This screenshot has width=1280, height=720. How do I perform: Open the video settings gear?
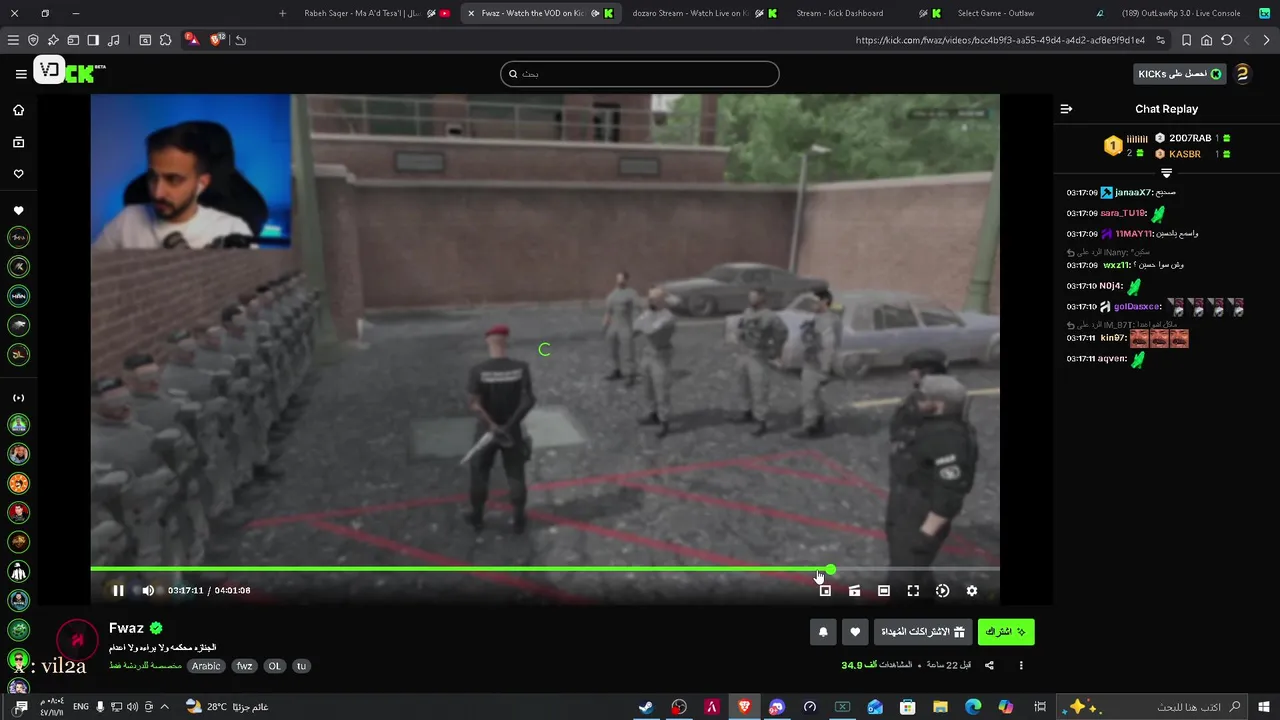point(971,591)
